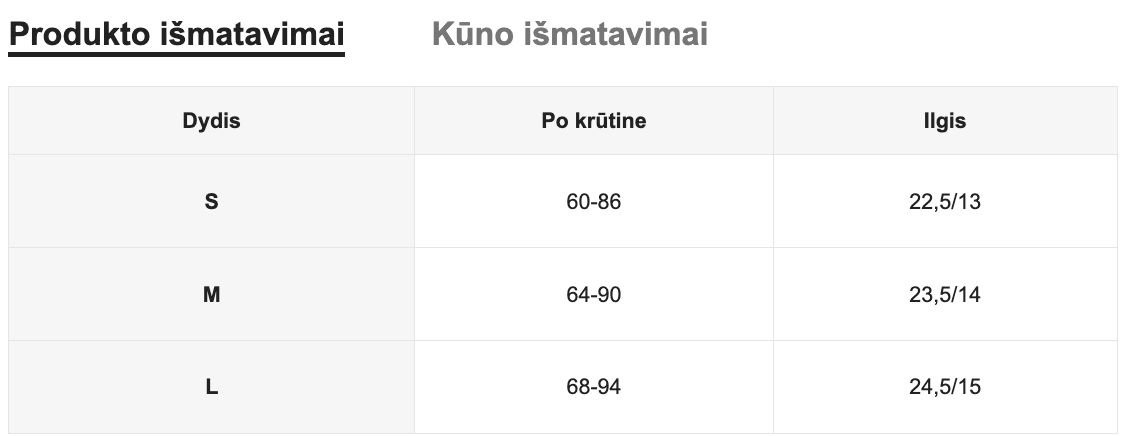Click the 22,5/13 length value

point(944,202)
